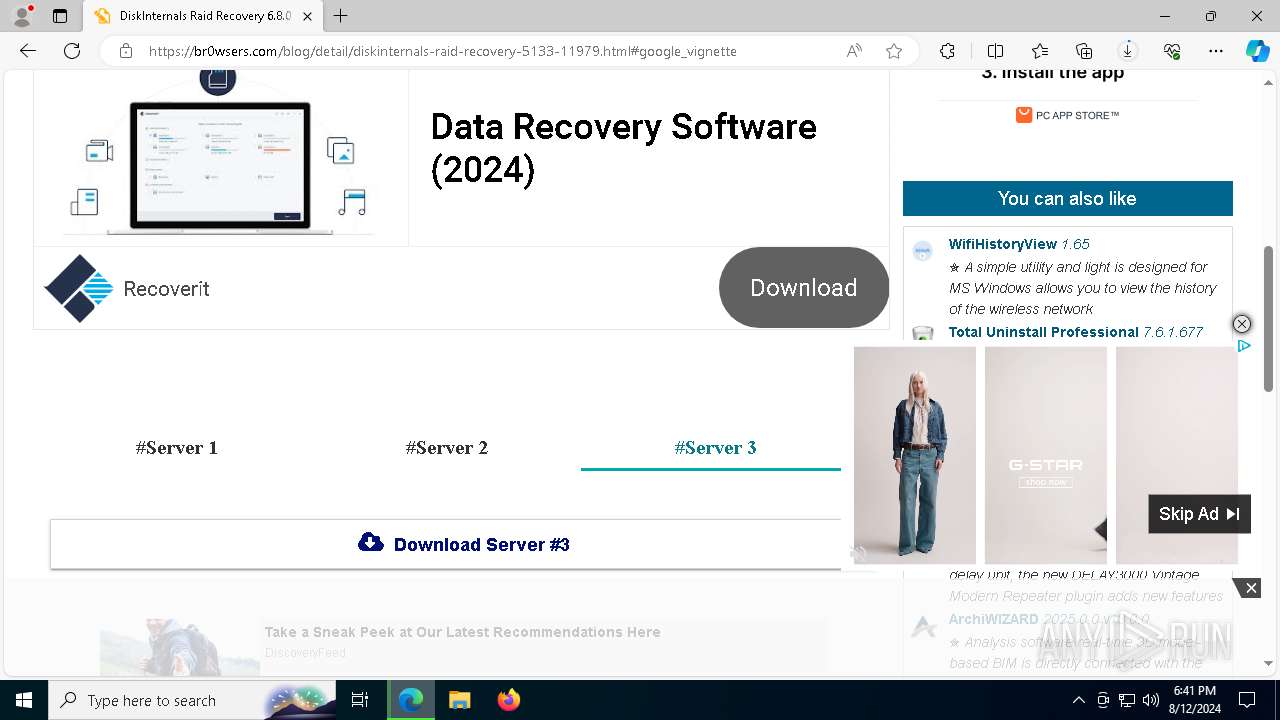Open ArchiWIZARD link
The height and width of the screenshot is (720, 1280).
click(x=1049, y=619)
